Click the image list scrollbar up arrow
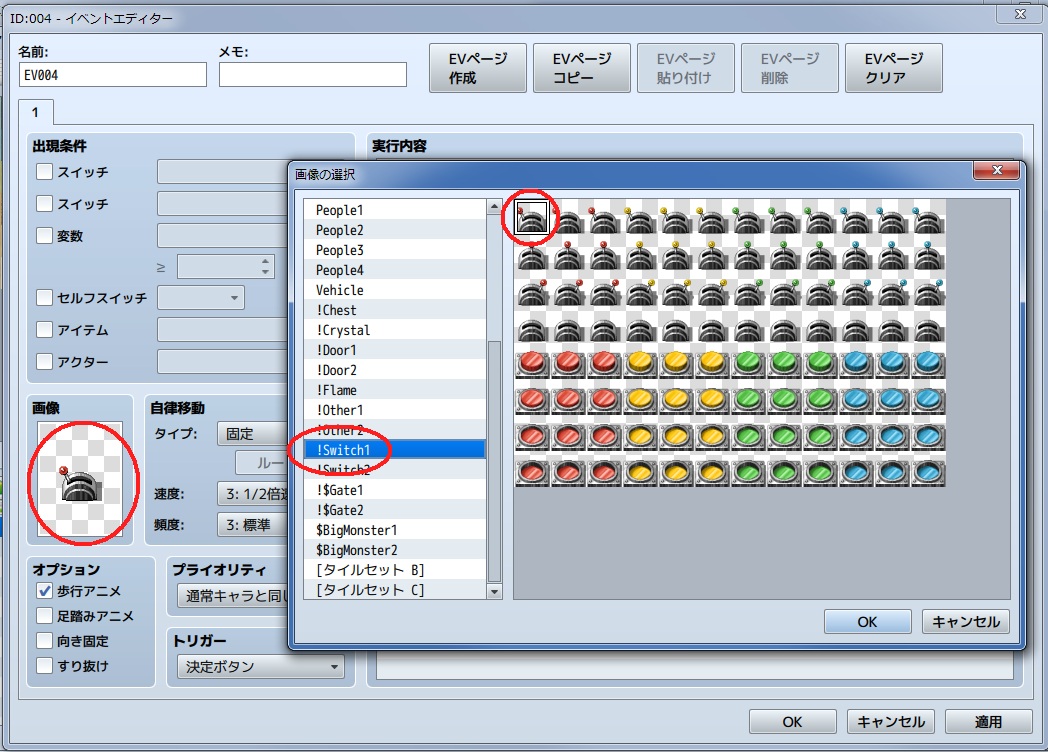 click(495, 207)
